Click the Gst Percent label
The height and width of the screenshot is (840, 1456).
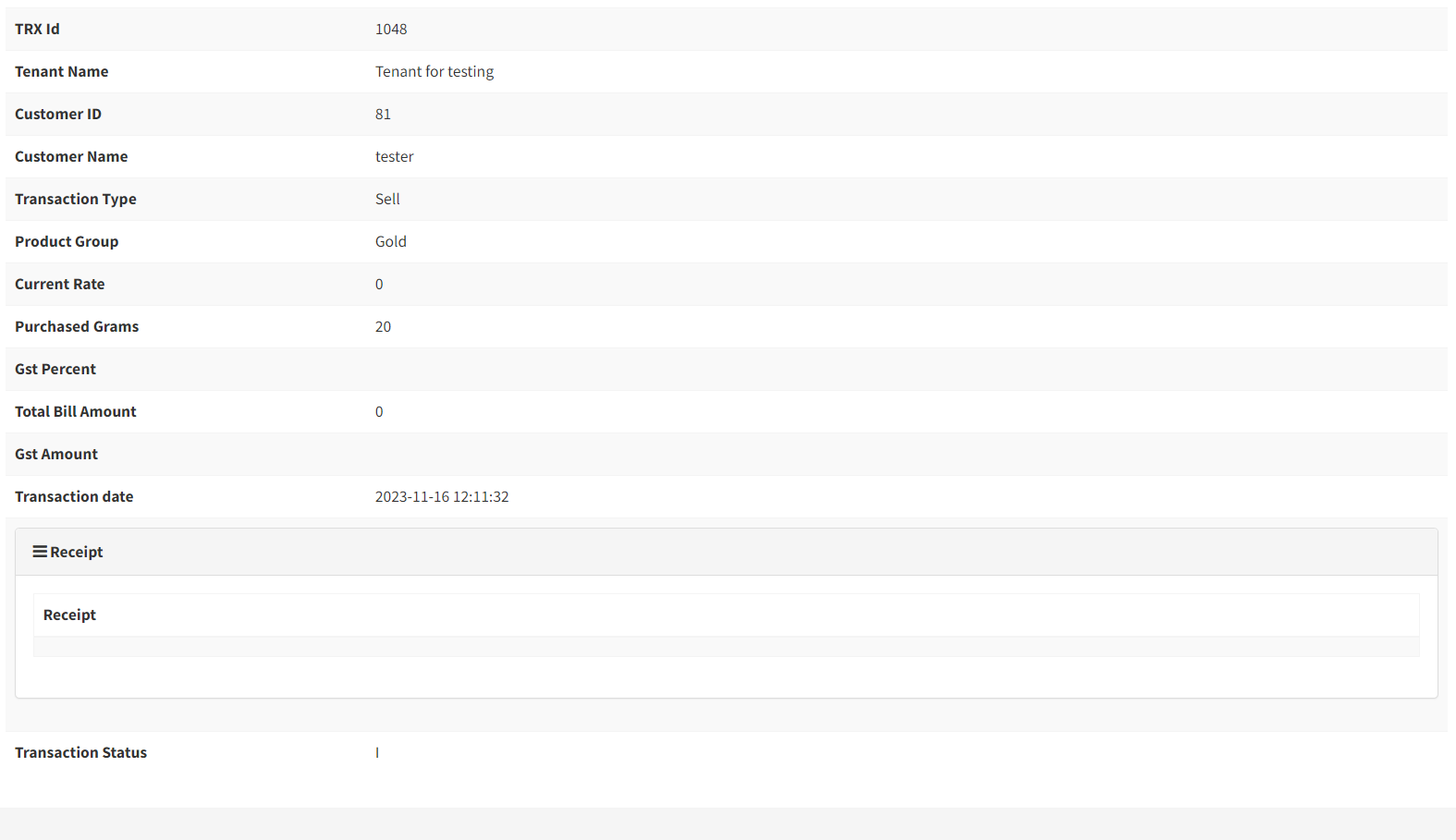(55, 370)
